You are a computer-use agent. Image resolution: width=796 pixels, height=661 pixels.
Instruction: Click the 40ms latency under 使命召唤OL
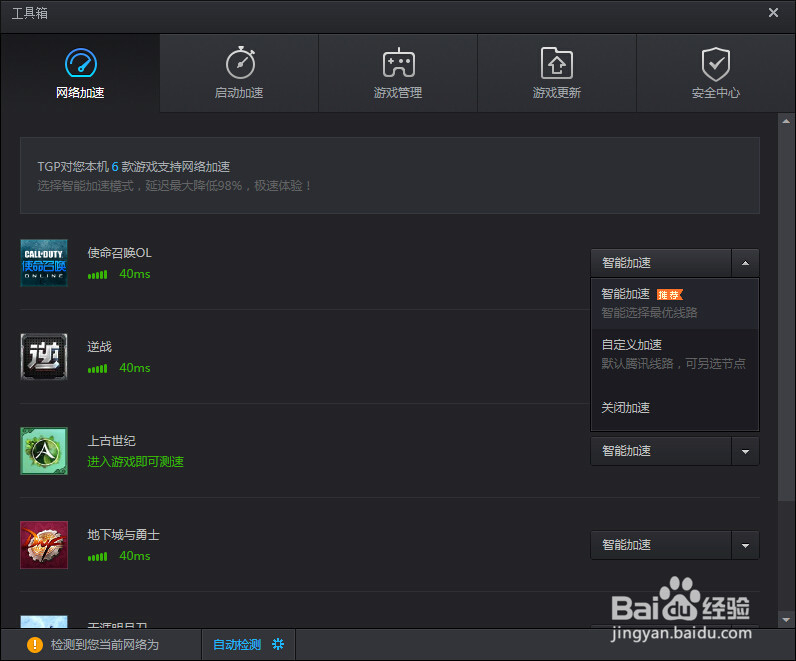[135, 274]
